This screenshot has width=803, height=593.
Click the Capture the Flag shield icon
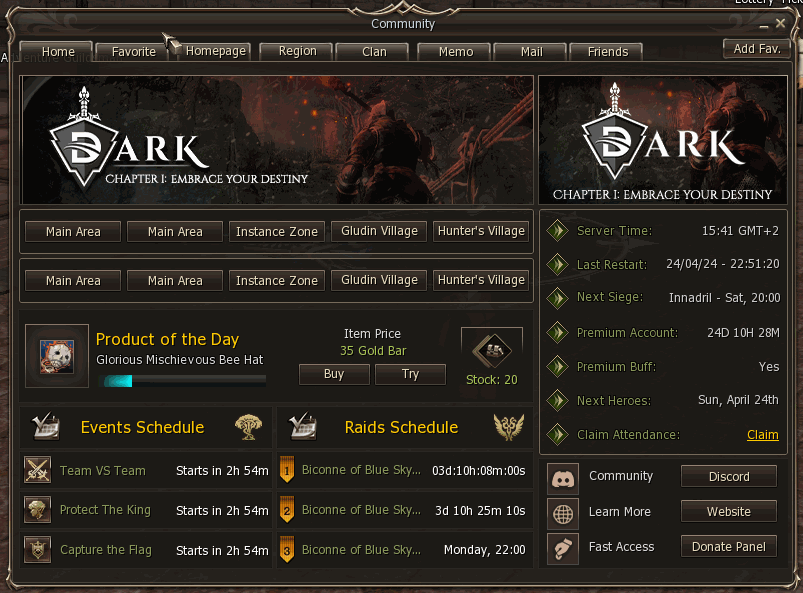38,549
